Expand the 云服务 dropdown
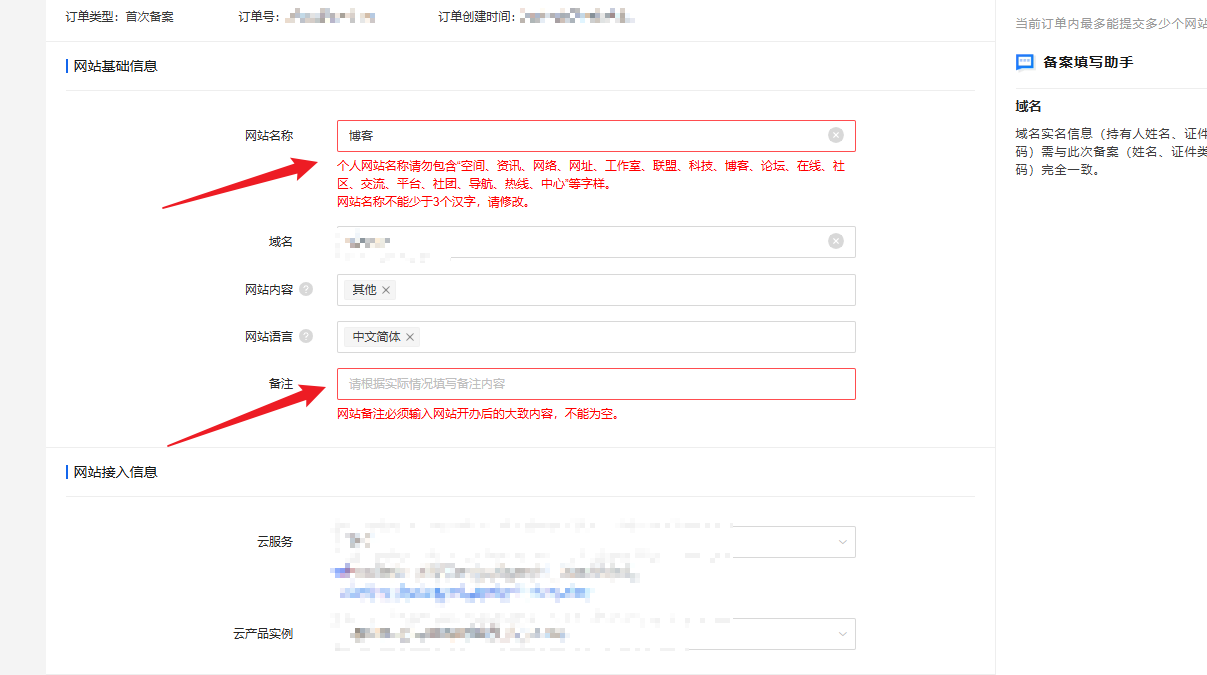1207x675 pixels. point(841,541)
